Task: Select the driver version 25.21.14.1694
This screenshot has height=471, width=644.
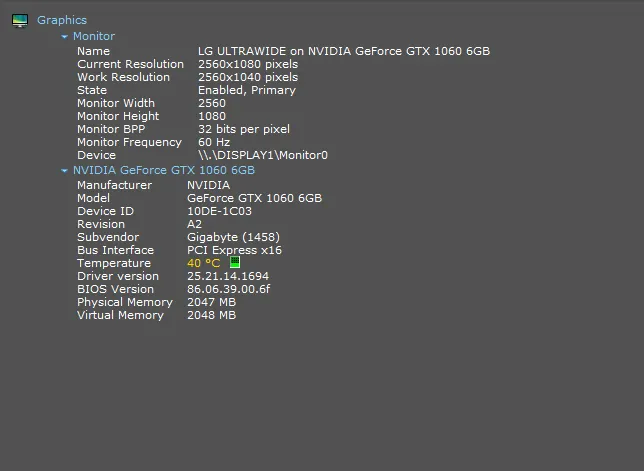Action: point(228,276)
